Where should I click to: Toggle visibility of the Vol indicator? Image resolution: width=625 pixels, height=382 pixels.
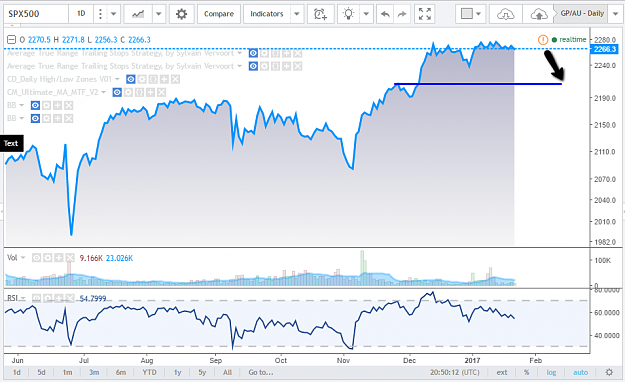[x=36, y=258]
